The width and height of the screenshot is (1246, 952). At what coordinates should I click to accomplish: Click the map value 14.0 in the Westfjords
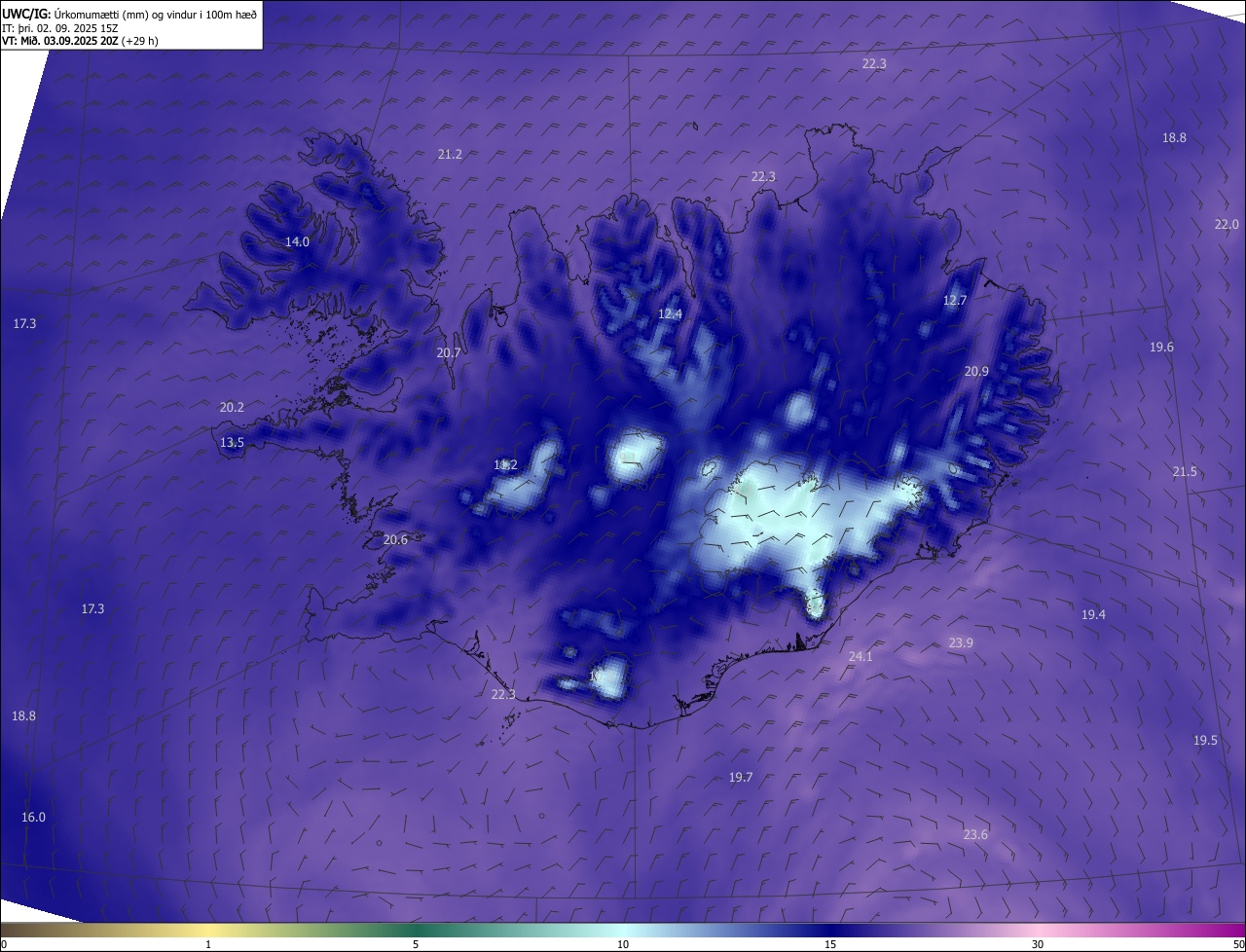297,241
